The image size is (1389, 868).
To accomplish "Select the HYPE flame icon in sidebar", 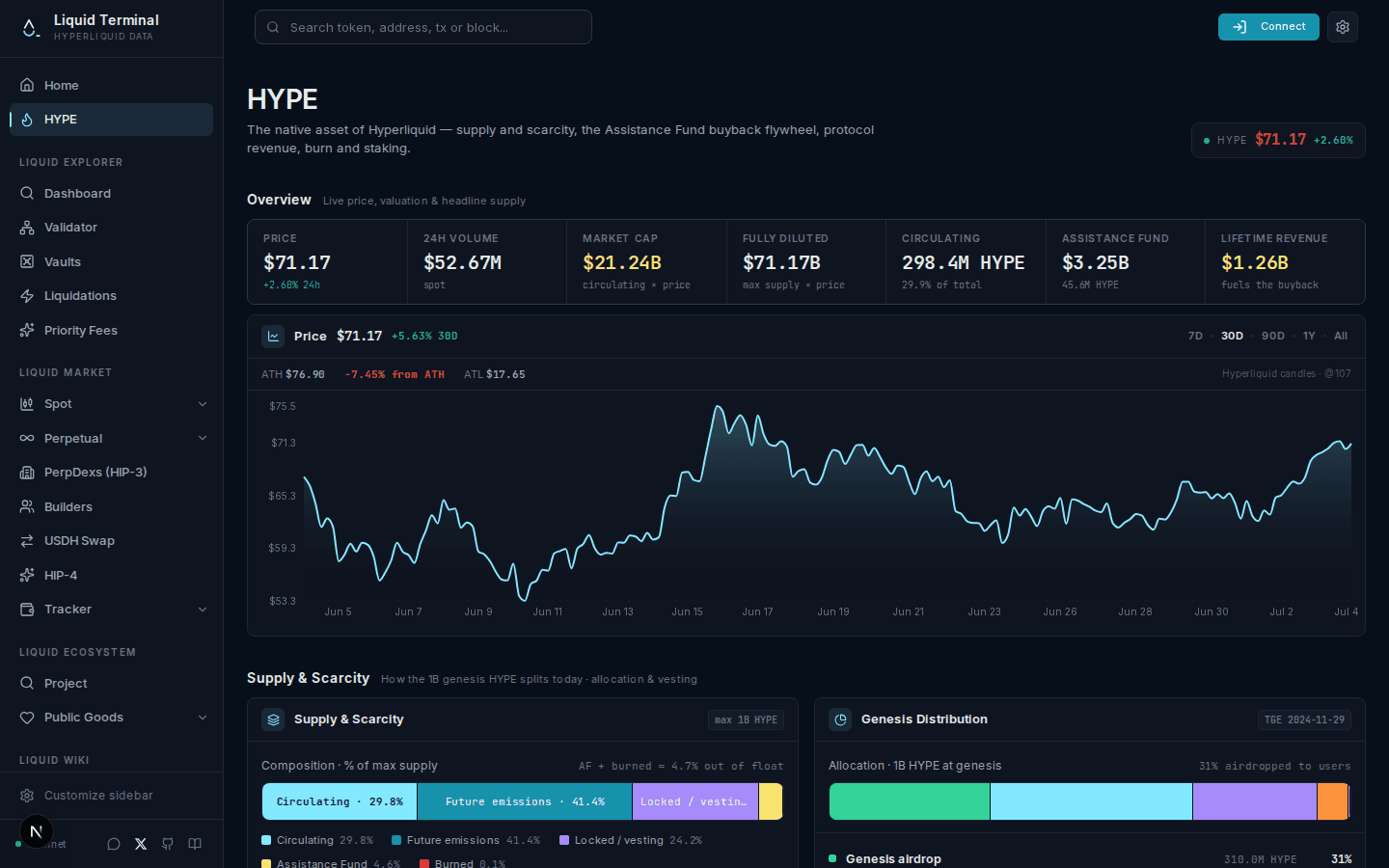I will [x=27, y=120].
